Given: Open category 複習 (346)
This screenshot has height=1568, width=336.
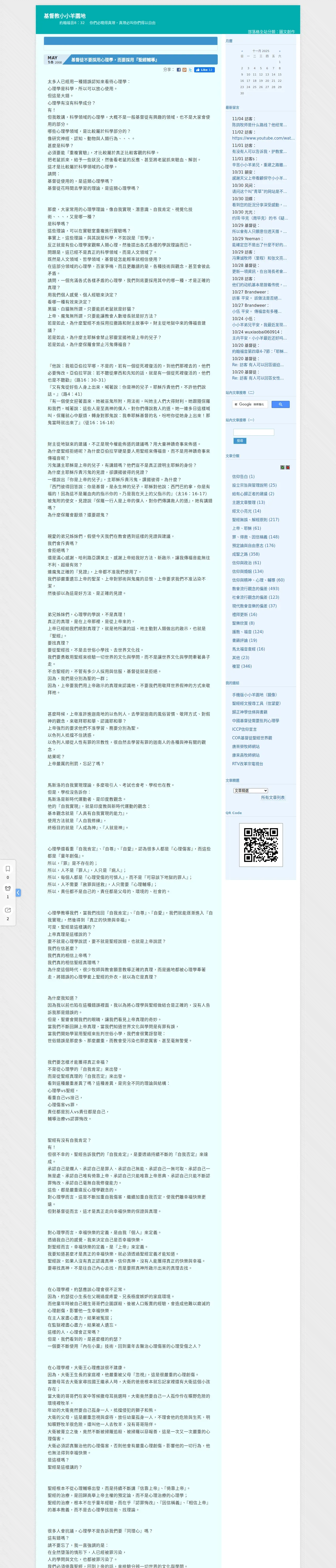Looking at the screenshot, I should (x=242, y=666).
